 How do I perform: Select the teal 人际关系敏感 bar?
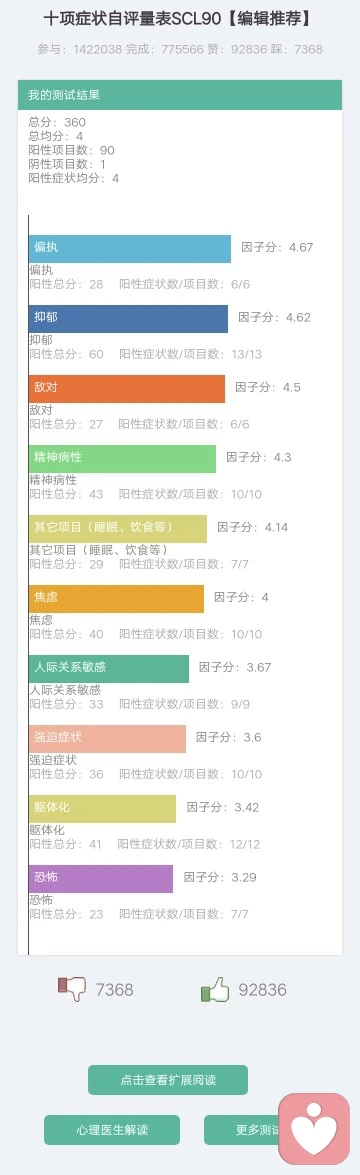[x=109, y=668]
